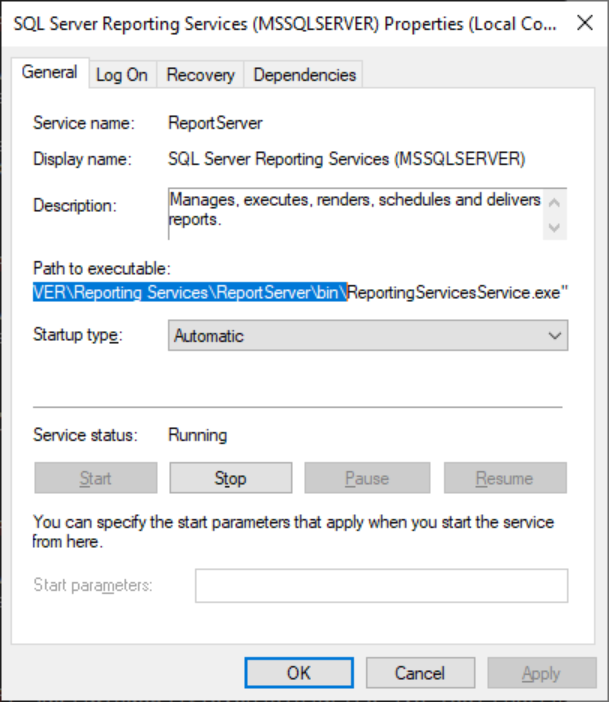Open the Log On tab

click(x=121, y=75)
